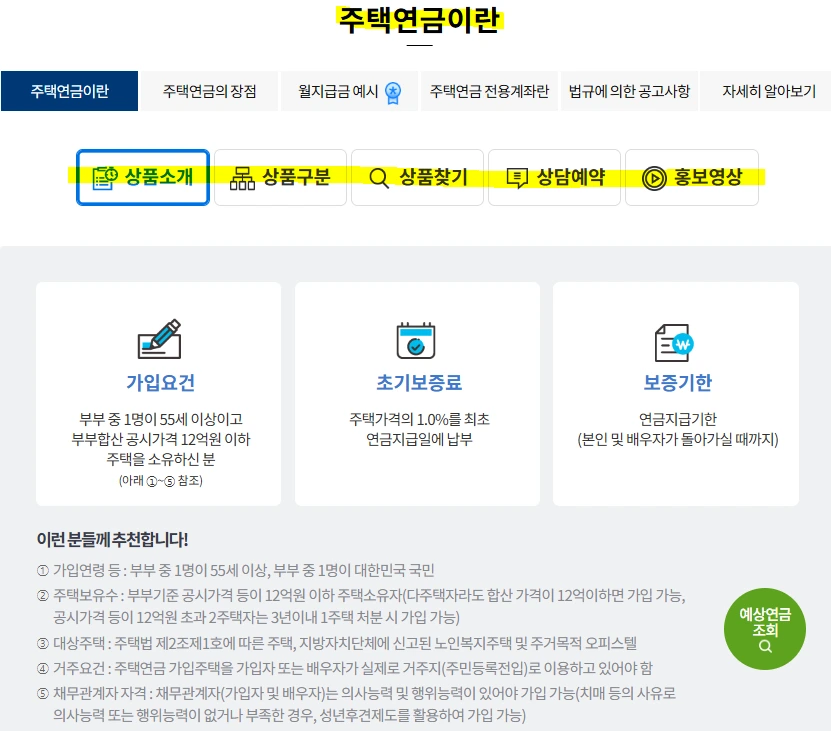Select the active 주택연금이란 navigation item
The height and width of the screenshot is (731, 831).
pyautogui.click(x=69, y=90)
